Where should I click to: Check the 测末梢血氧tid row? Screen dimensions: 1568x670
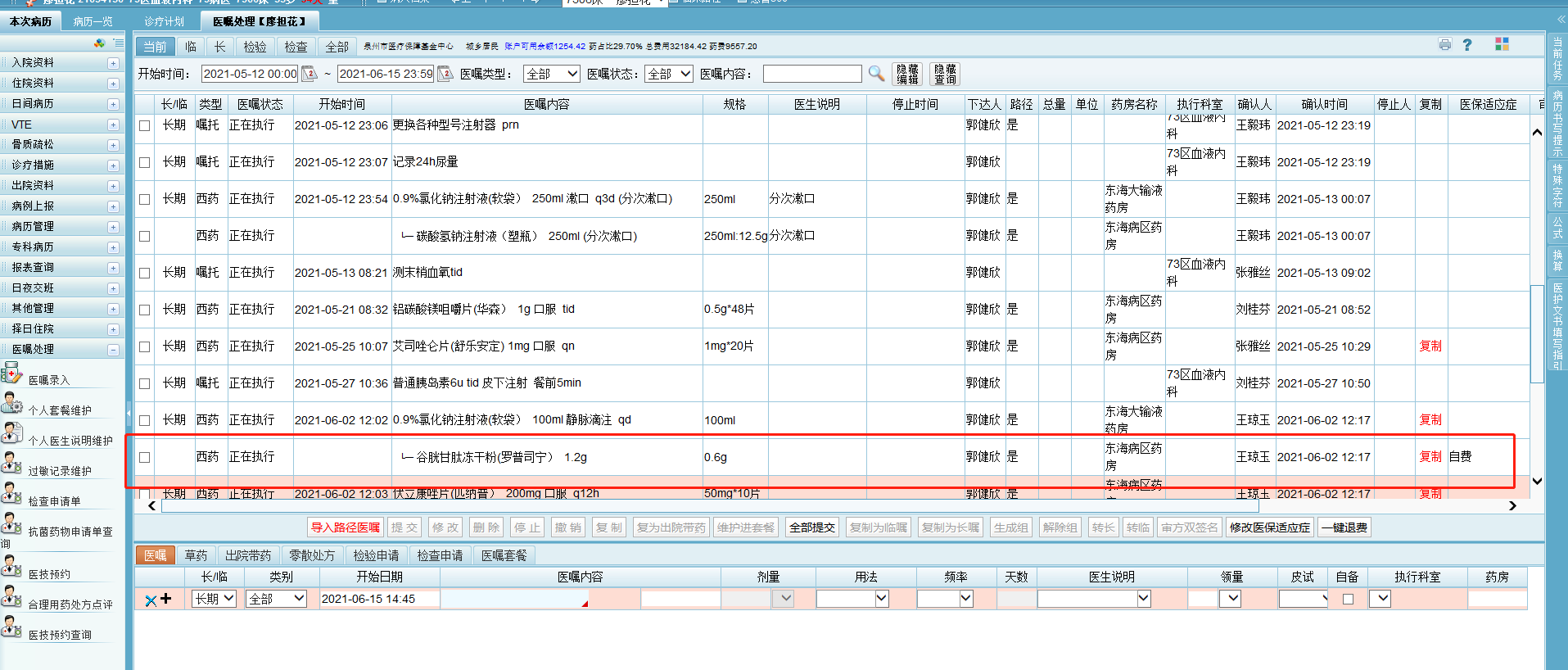tap(145, 273)
